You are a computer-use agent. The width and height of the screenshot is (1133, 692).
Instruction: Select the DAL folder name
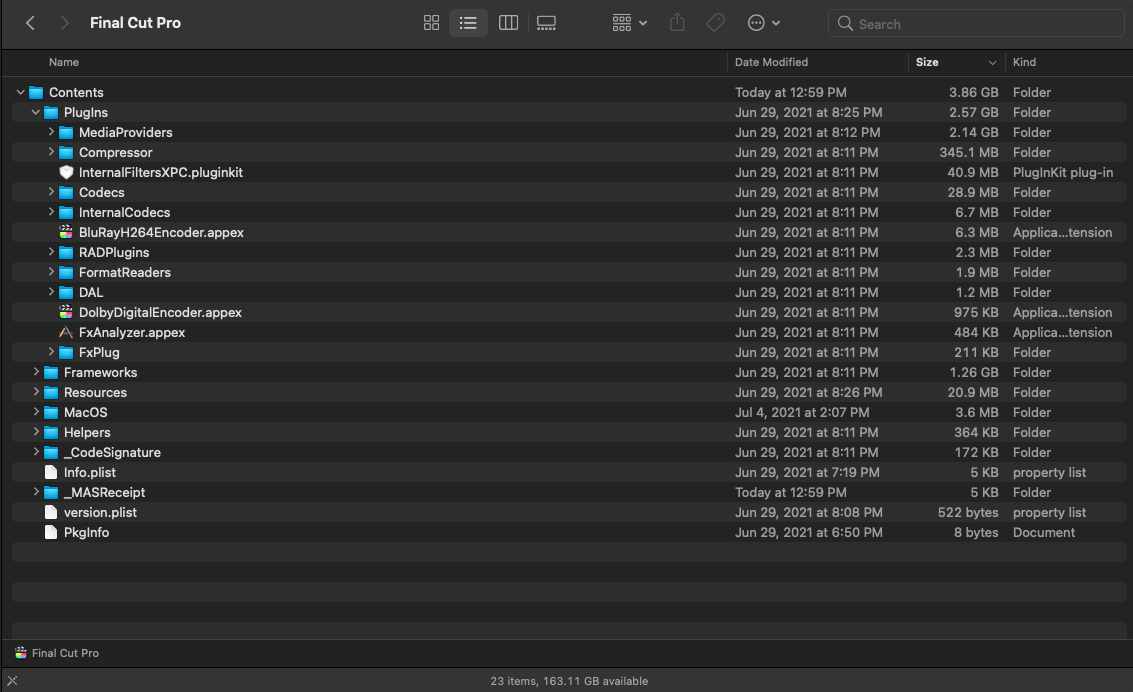coord(91,292)
